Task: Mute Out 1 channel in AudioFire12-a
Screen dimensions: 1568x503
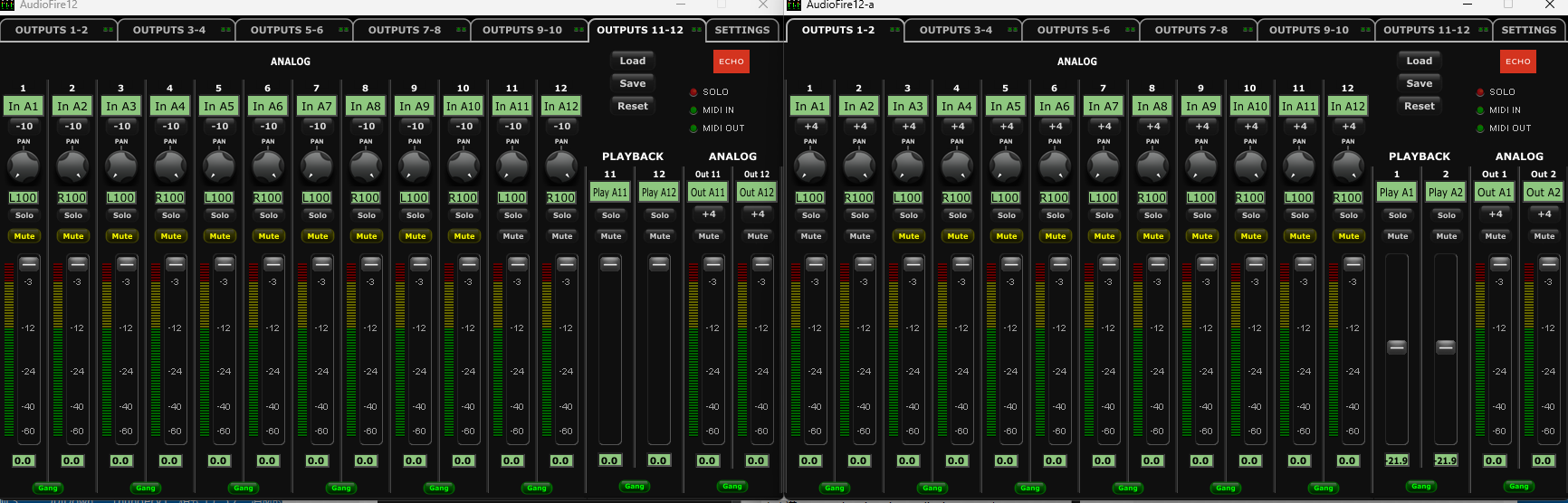Action: click(1496, 236)
